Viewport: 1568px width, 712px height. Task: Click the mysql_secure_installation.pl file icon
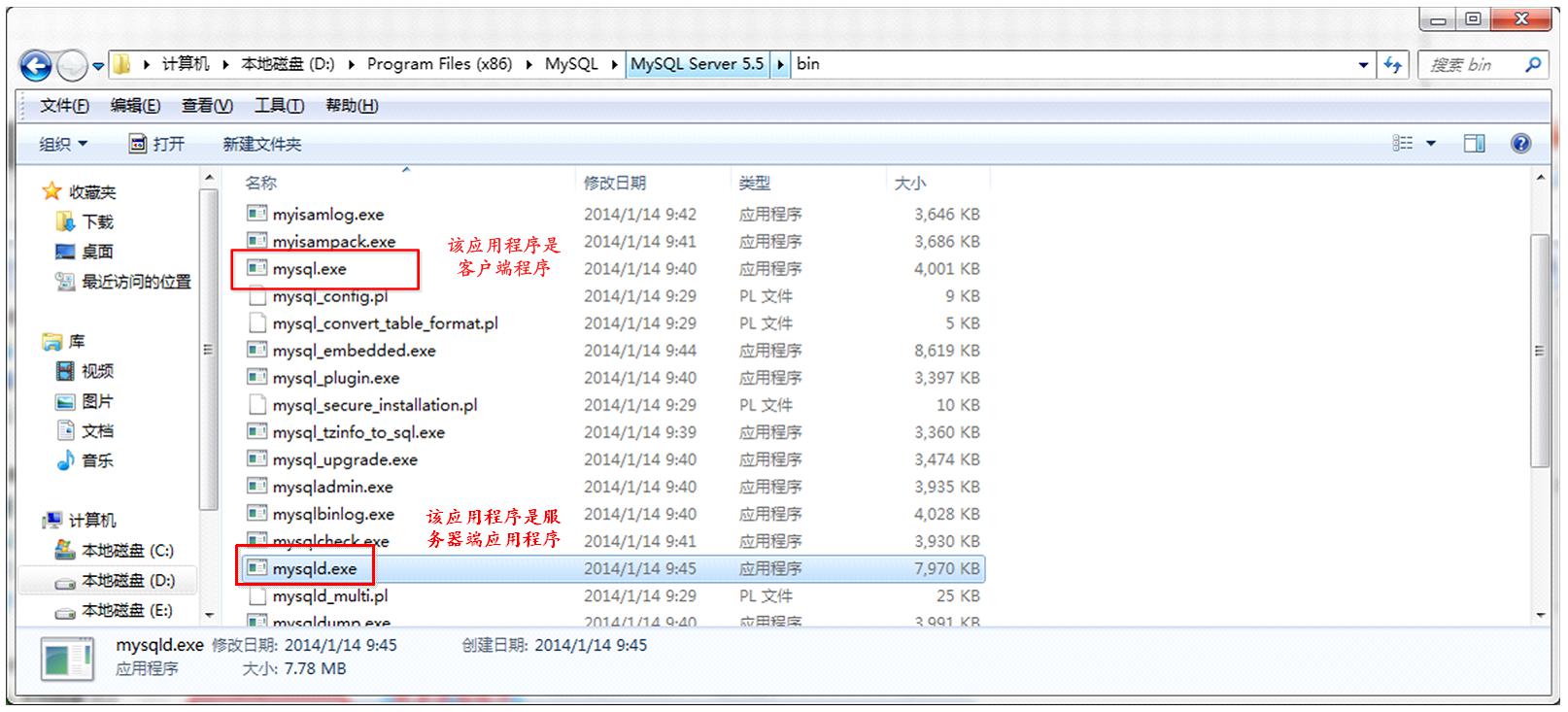pos(256,404)
